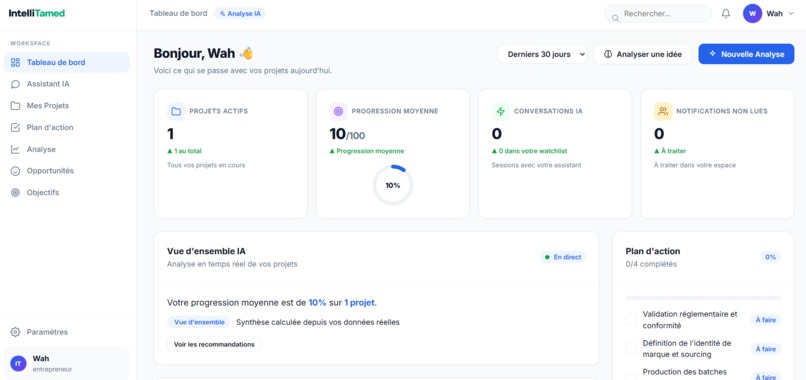Click À faire badge for Définition de l'identité

[x=765, y=349]
